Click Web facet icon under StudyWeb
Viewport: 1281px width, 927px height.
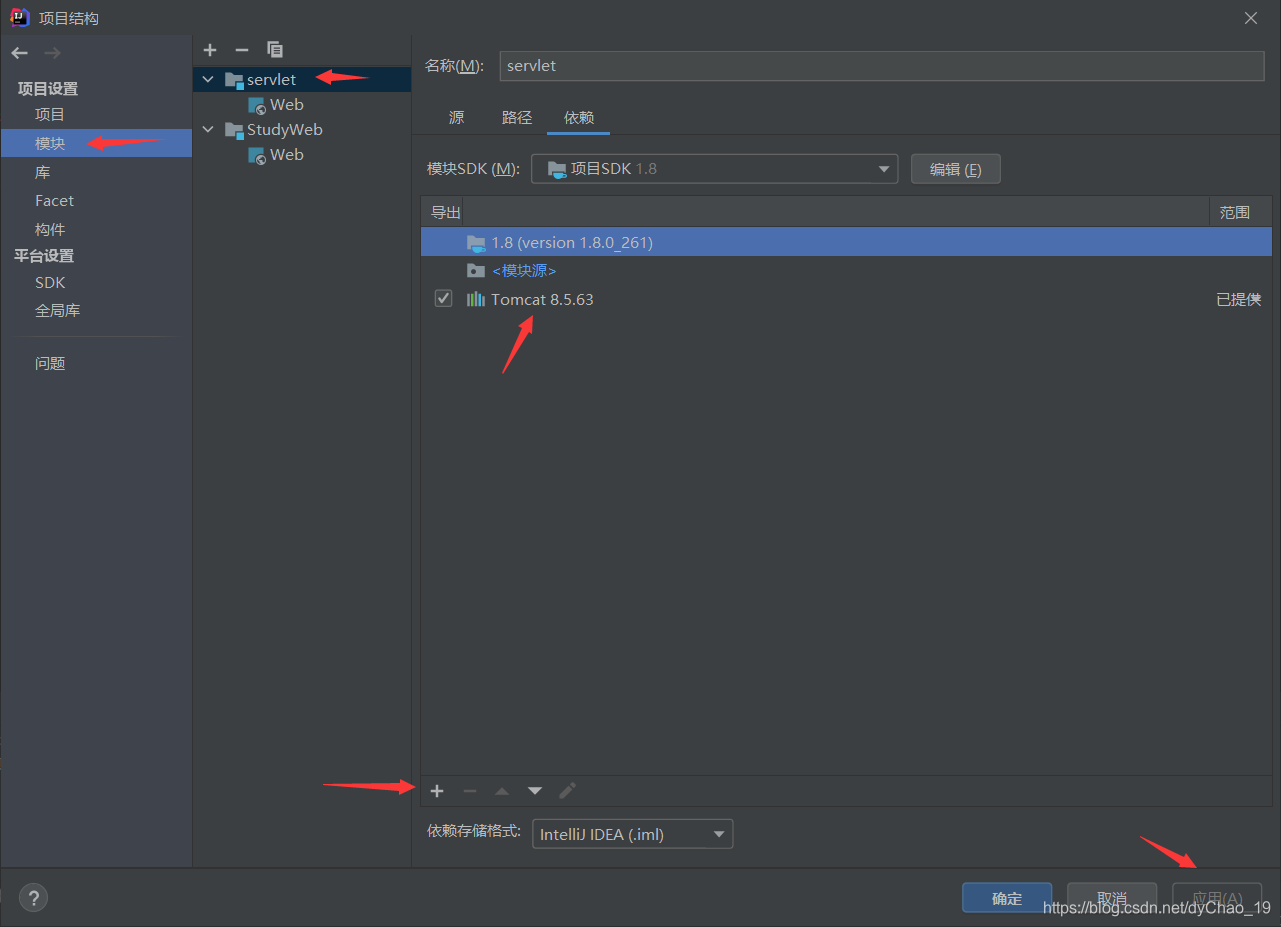click(x=257, y=155)
